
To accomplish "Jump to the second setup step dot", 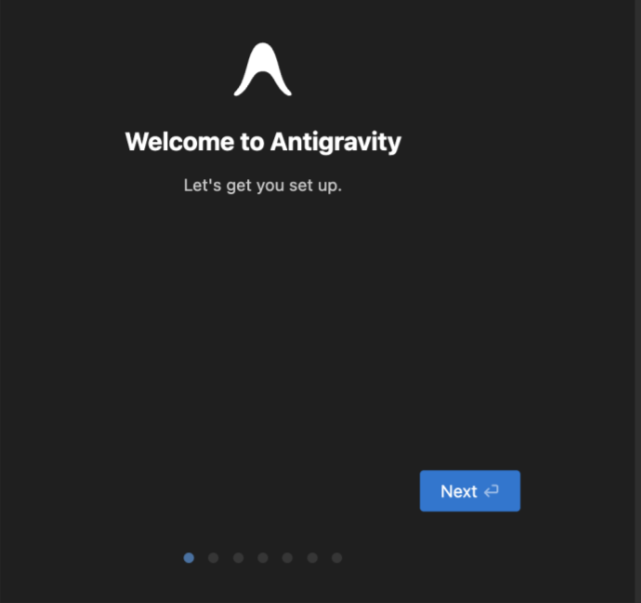I will pos(213,558).
